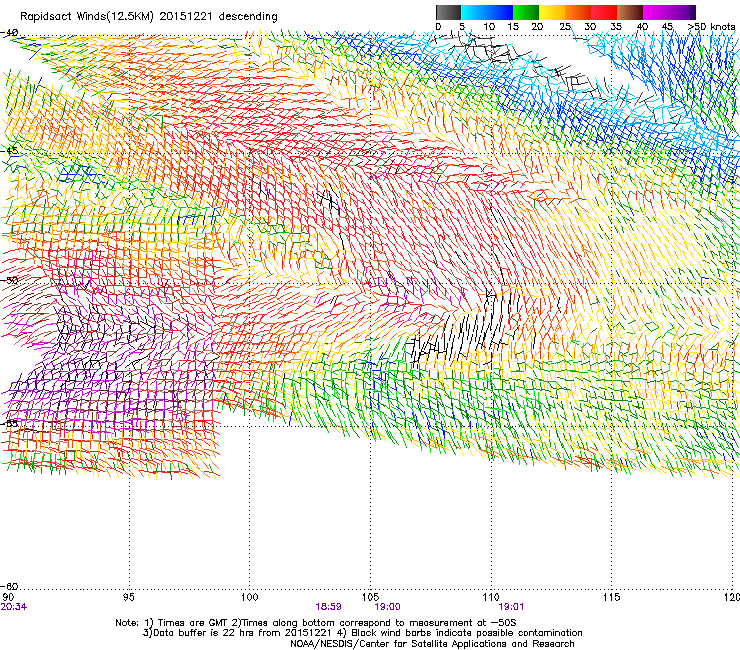740x650 pixels.
Task: Select the '100' longitude axis label
Action: (x=249, y=597)
